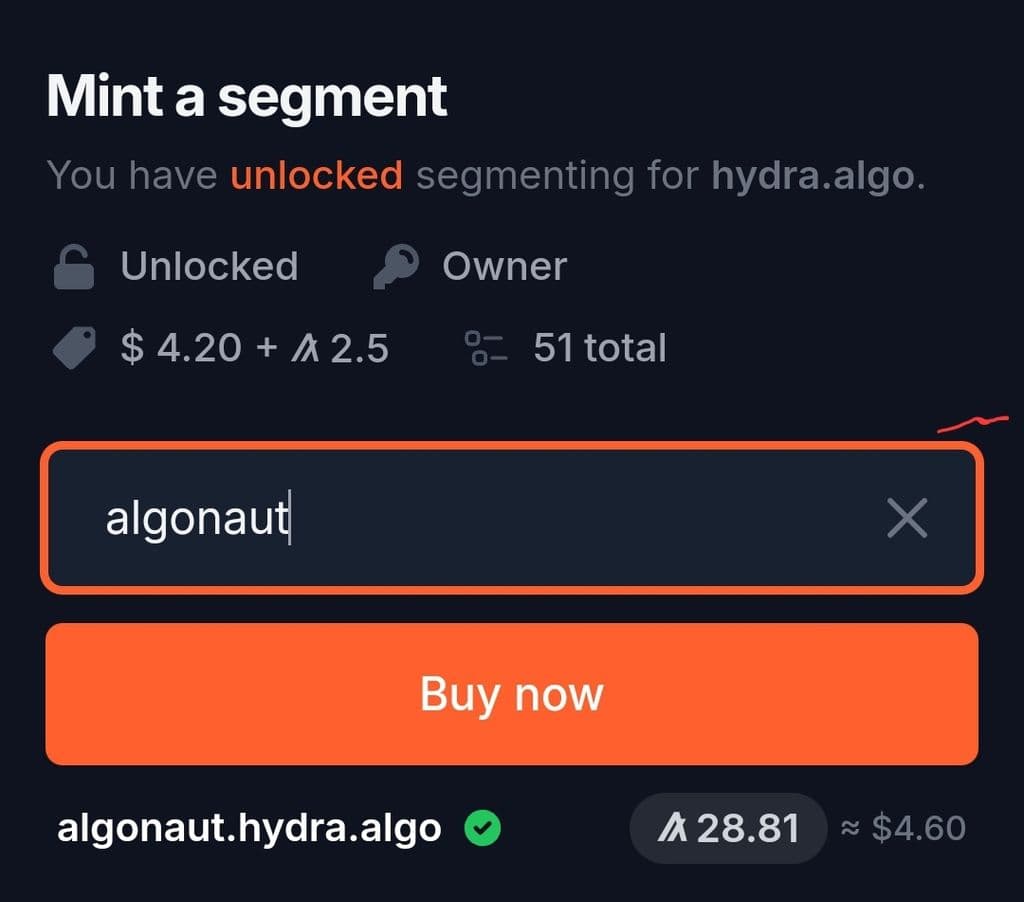Select the algonaut.hydra.algo result name
Viewport: 1024px width, 902px height.
coord(249,828)
